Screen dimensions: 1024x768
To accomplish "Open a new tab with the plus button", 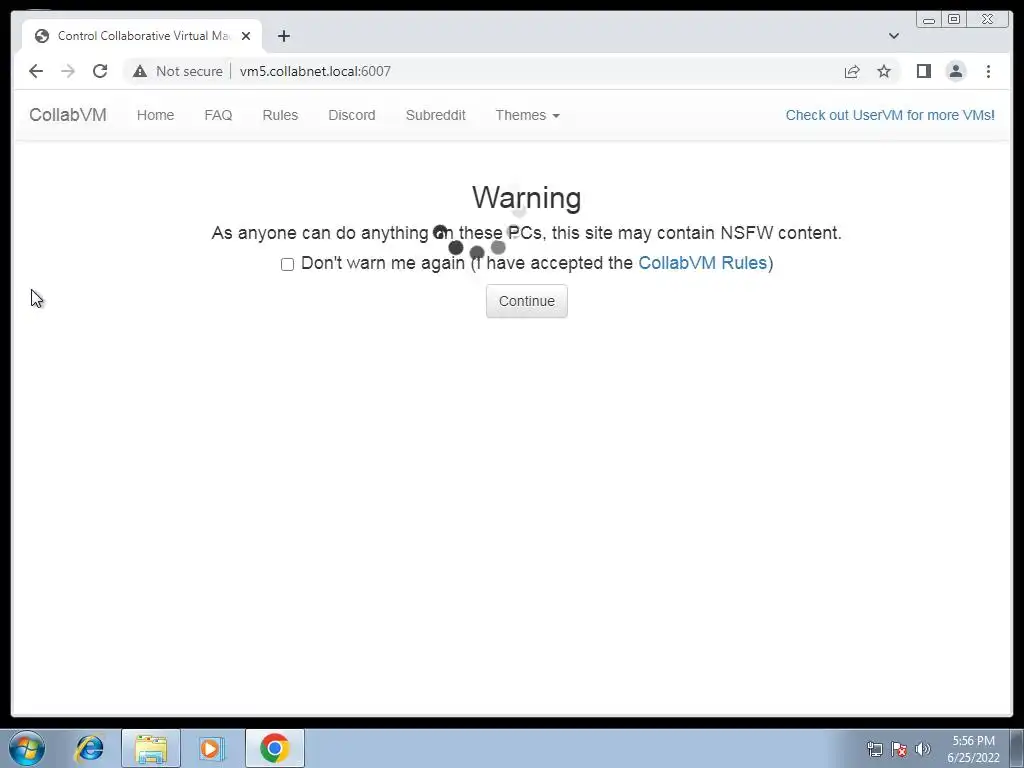I will point(283,36).
